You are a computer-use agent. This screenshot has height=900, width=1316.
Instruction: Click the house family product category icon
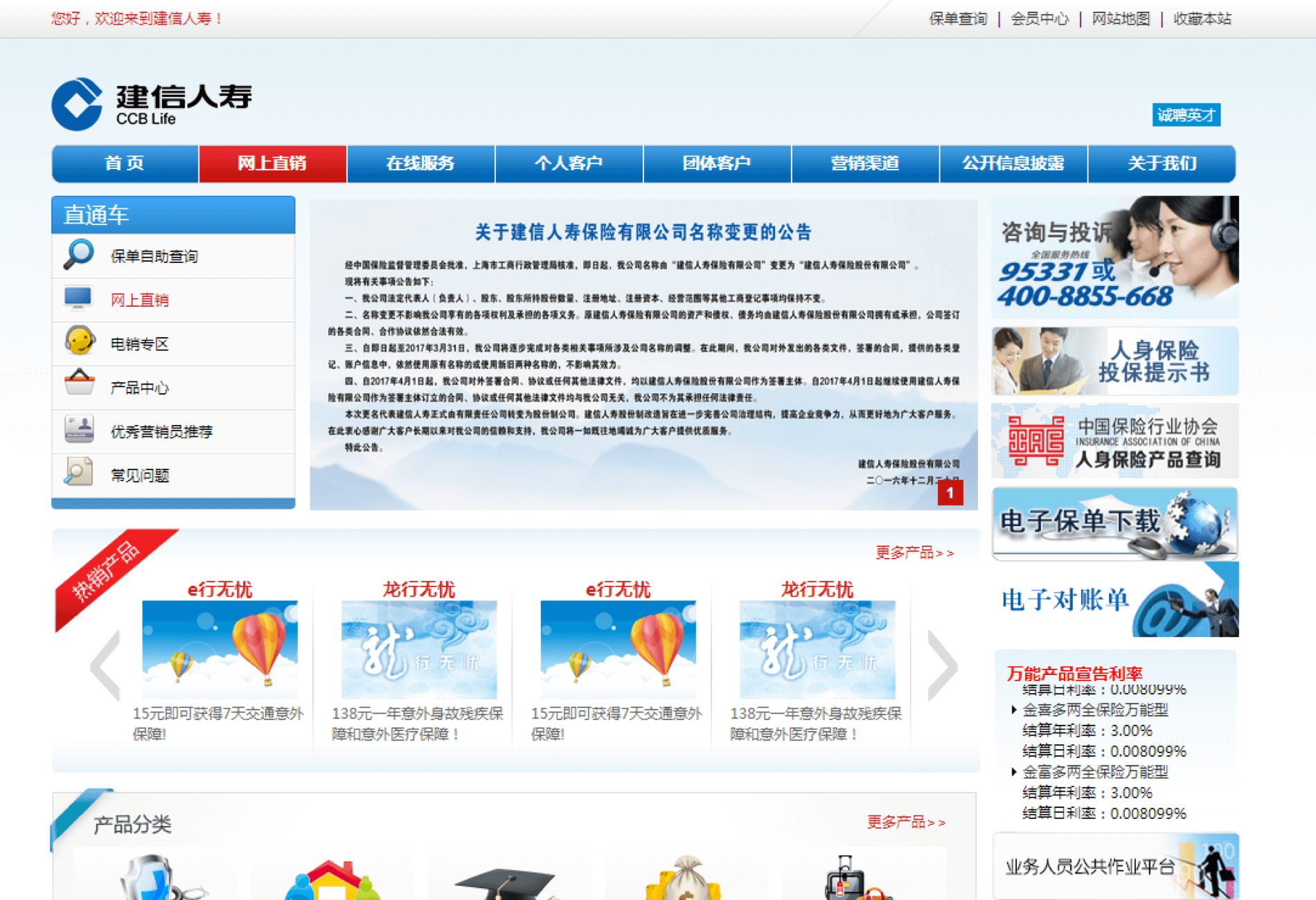click(x=332, y=879)
